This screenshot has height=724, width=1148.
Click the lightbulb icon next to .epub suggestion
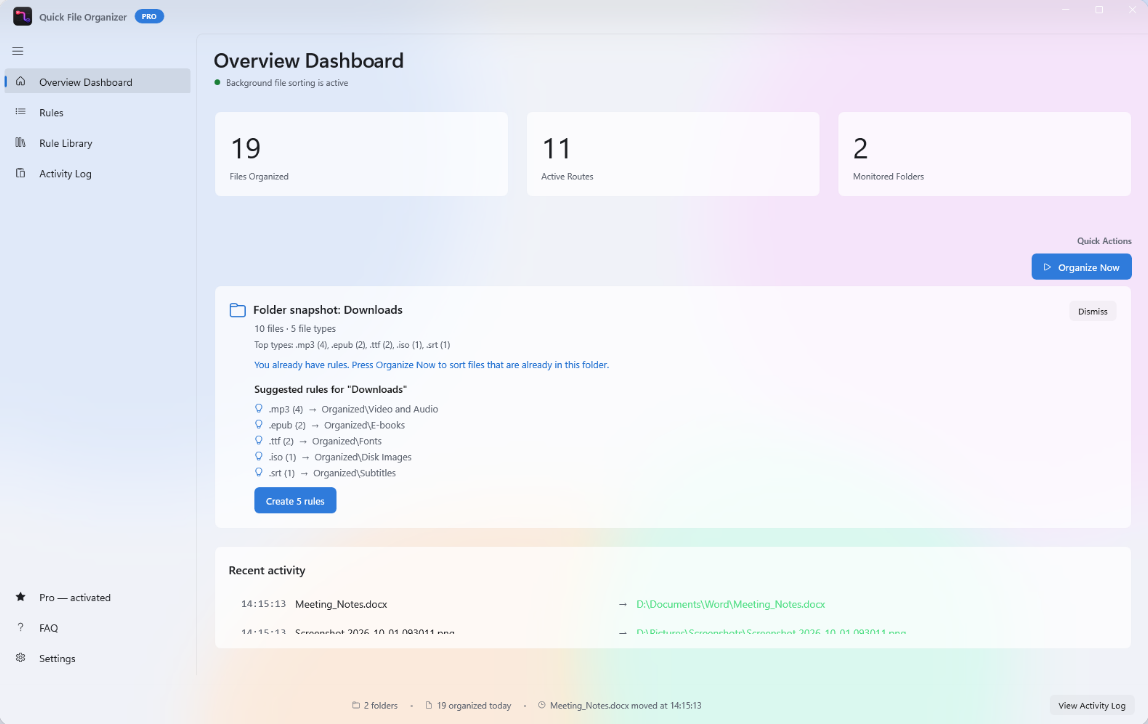tap(258, 425)
